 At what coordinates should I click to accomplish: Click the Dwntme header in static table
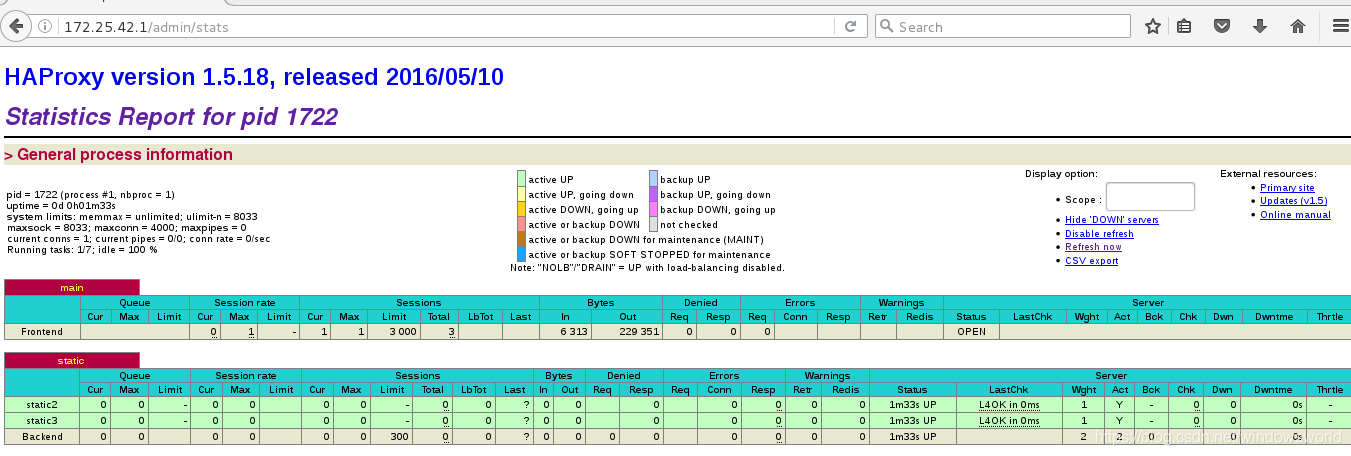point(1273,390)
